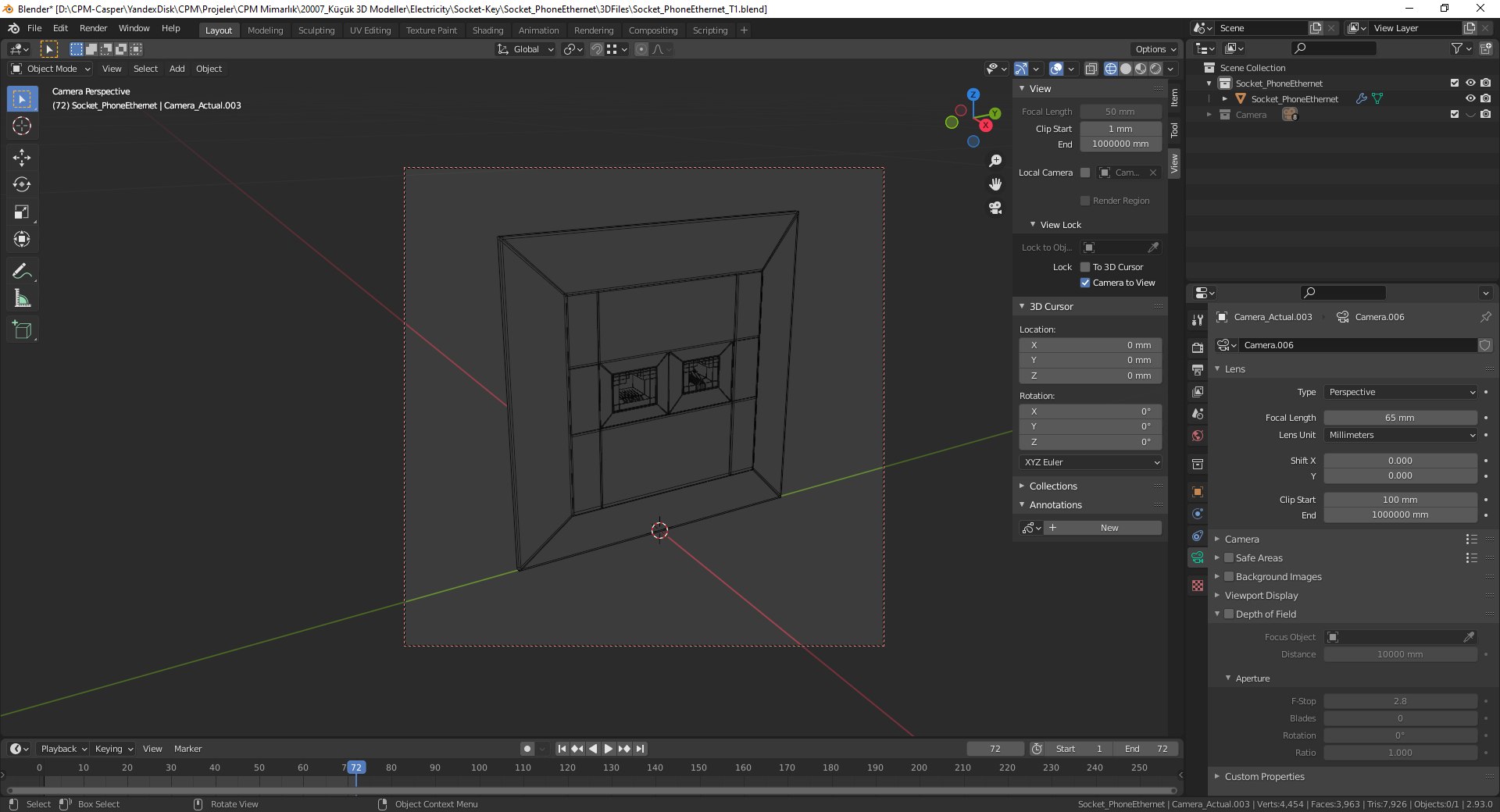Play the animation forward

click(609, 749)
